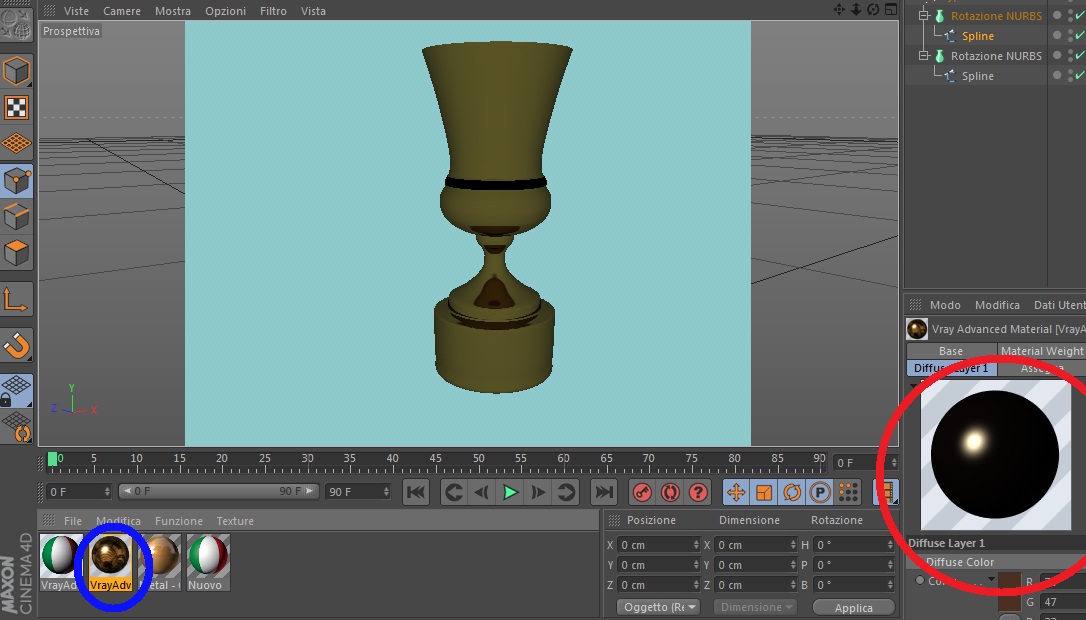Viewport: 1086px width, 620px height.
Task: Switch to Polygons mode icon
Action: point(17,253)
